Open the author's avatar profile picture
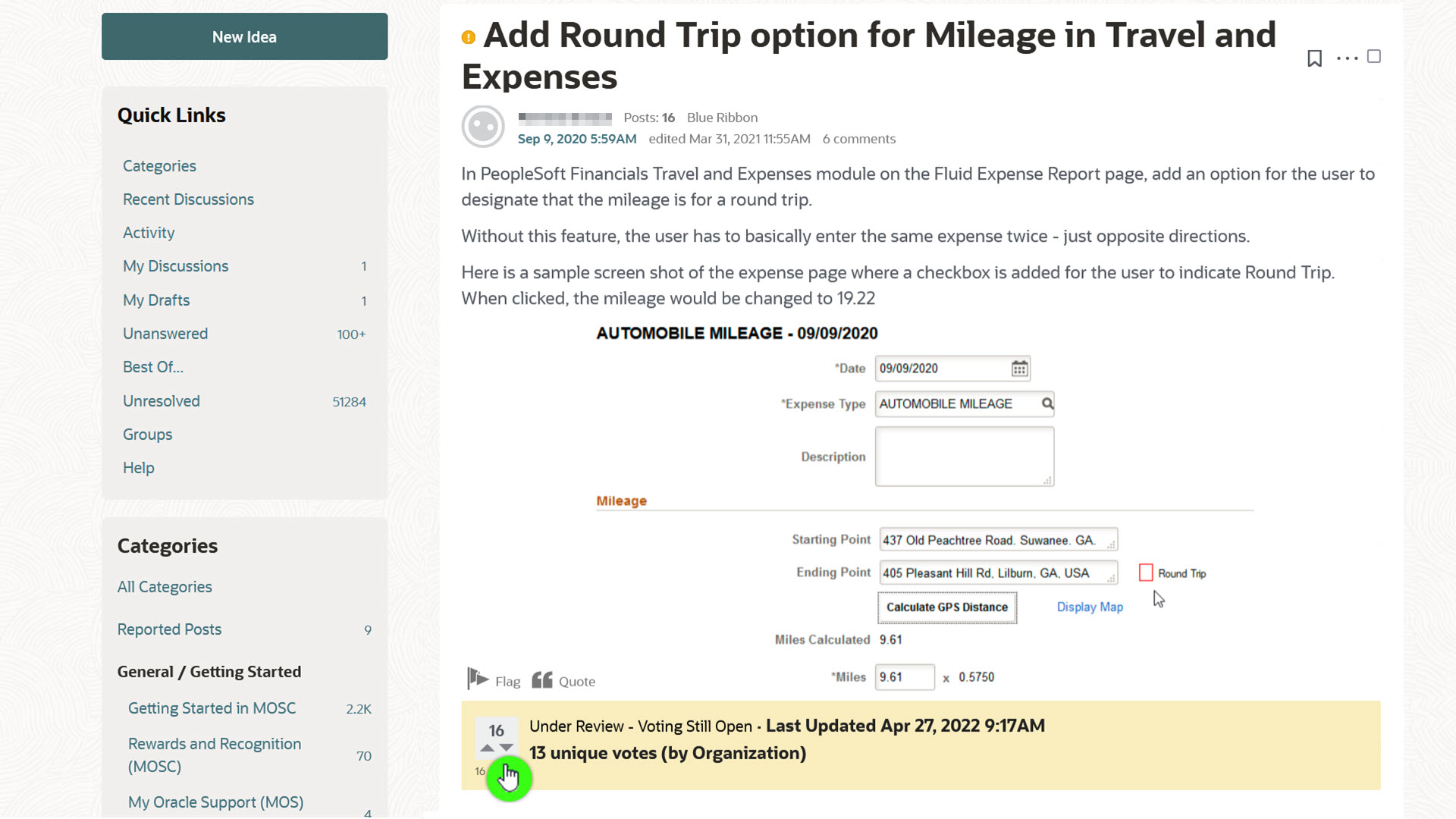This screenshot has height=819, width=1456. pos(483,126)
